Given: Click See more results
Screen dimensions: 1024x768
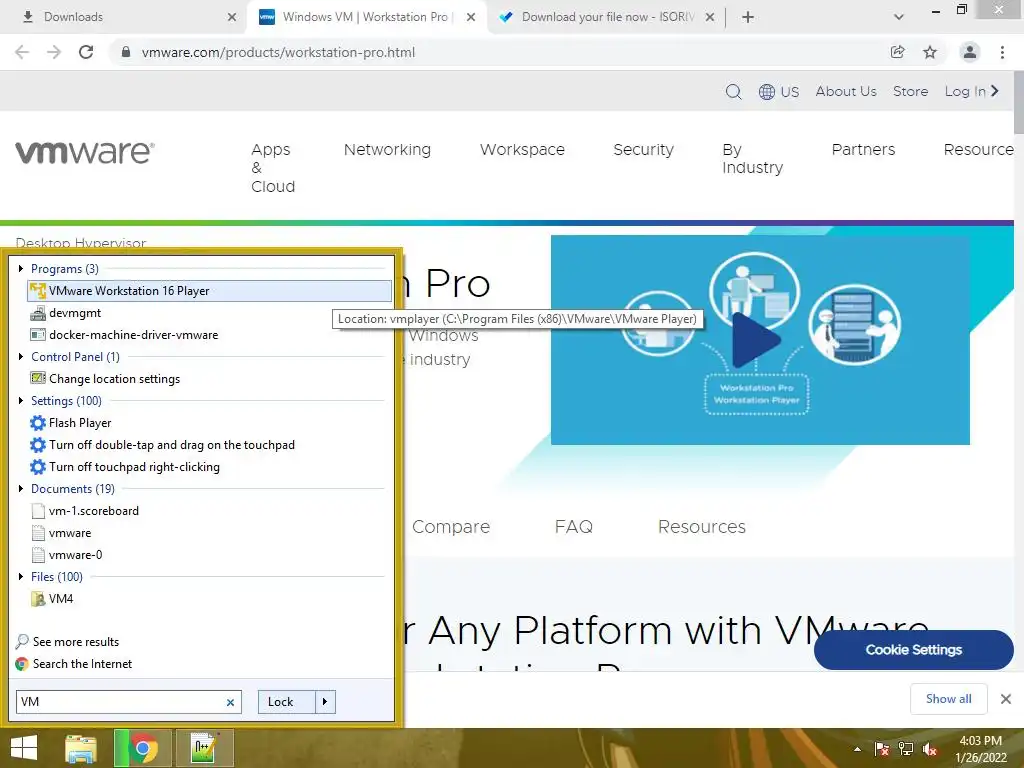Looking at the screenshot, I should point(76,642).
